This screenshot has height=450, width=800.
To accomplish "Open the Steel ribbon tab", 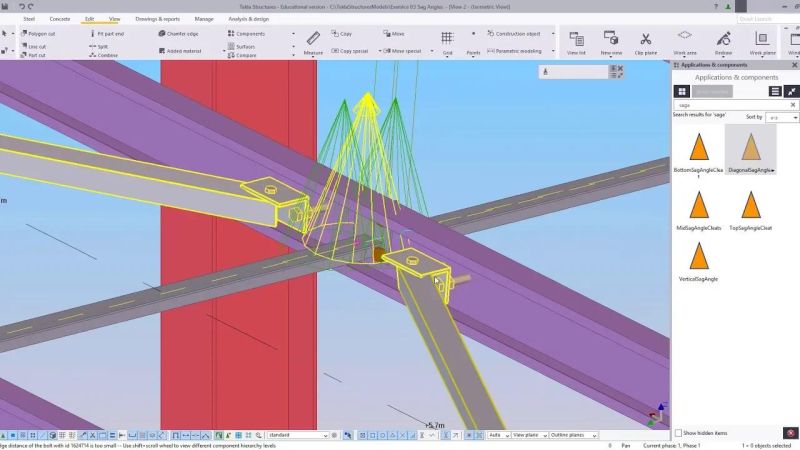I will (x=29, y=19).
